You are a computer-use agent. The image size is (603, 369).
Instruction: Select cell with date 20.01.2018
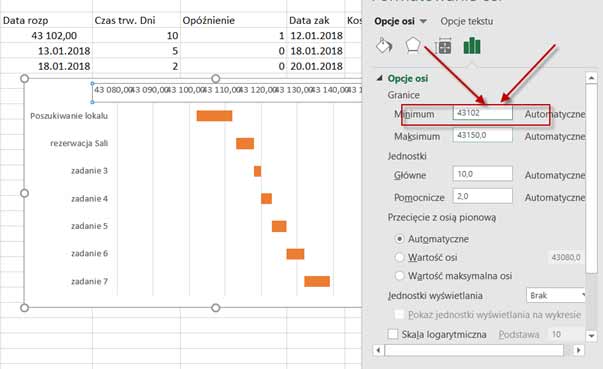coord(315,66)
